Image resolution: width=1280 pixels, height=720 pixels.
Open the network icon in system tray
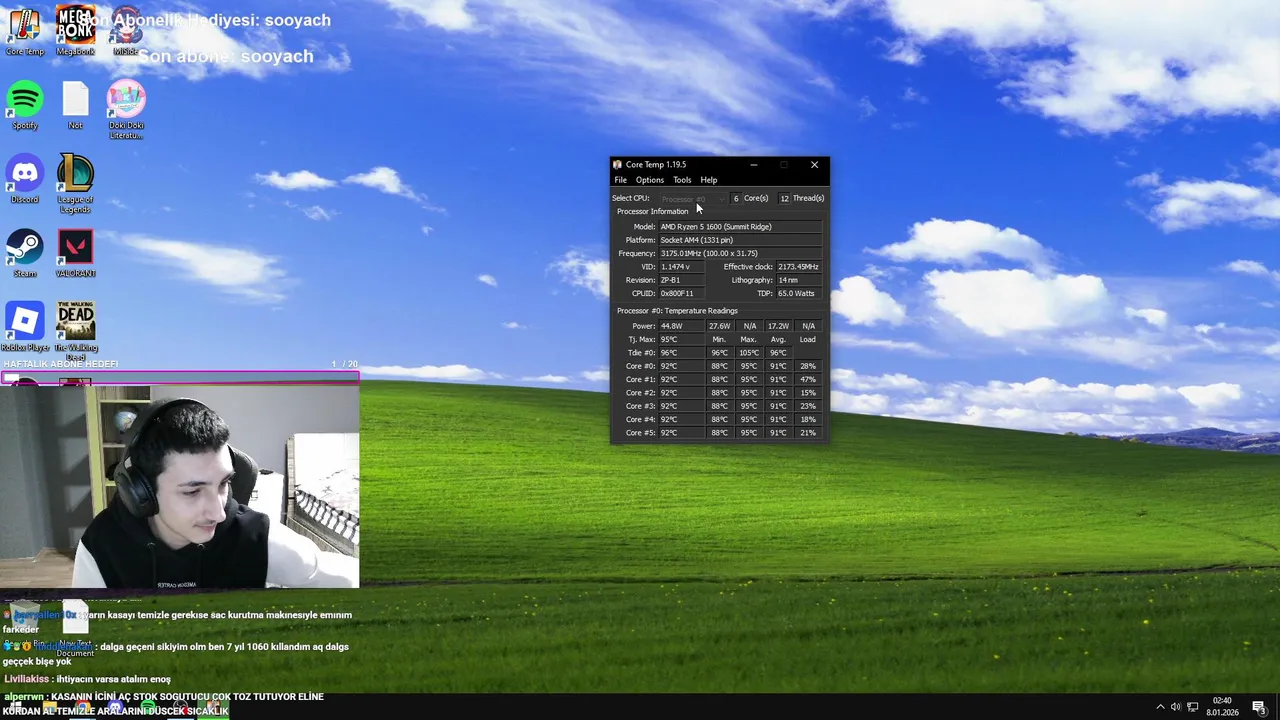tap(1193, 707)
